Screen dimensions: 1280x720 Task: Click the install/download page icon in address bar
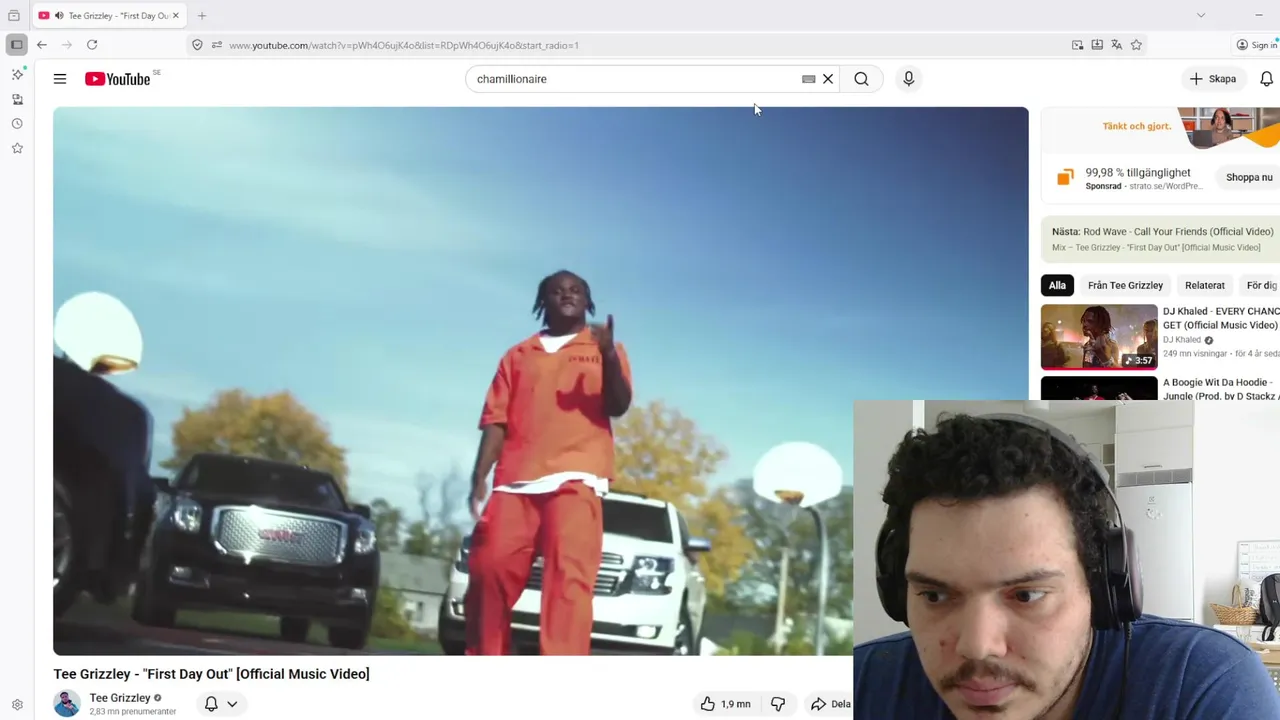click(1097, 45)
